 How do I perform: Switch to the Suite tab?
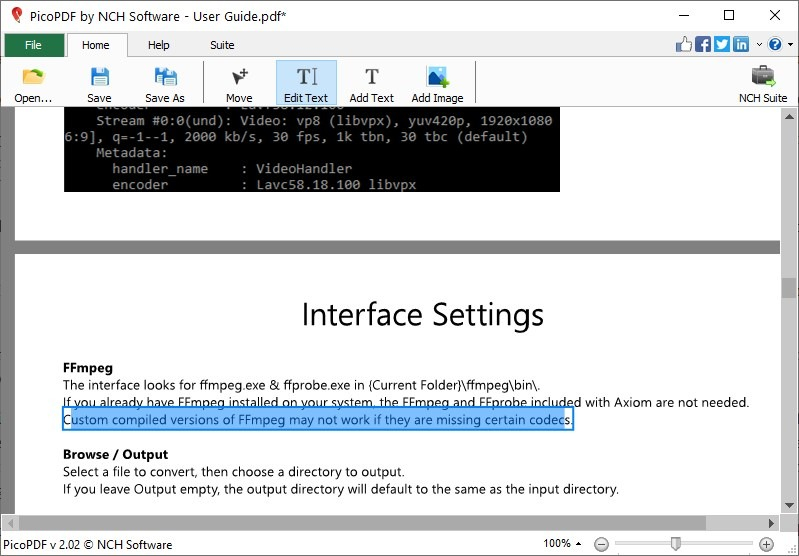point(222,45)
